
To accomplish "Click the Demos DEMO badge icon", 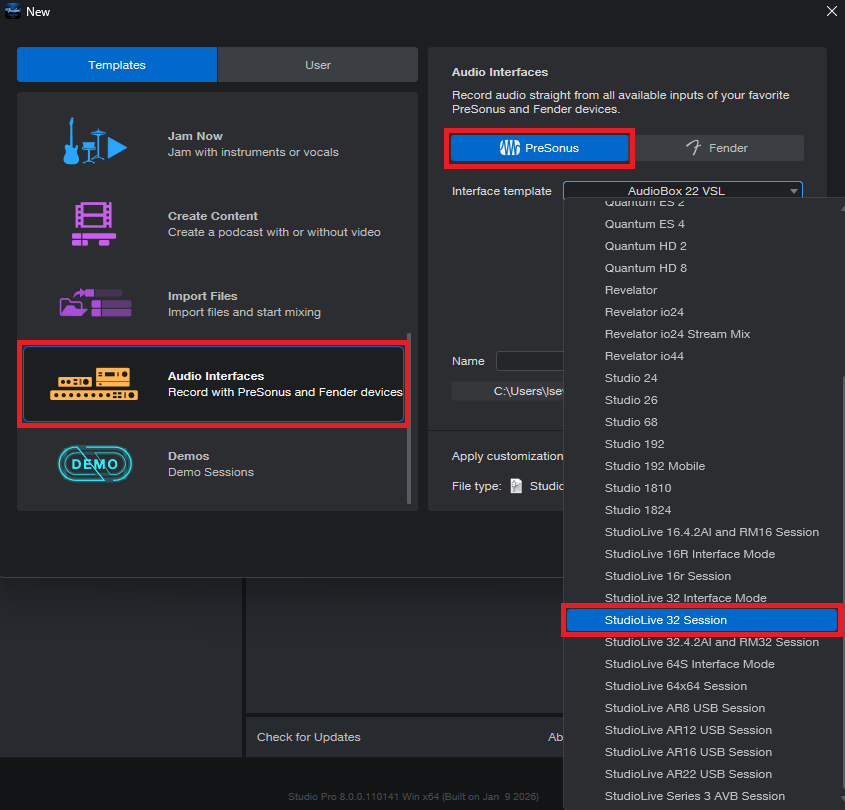I will (95, 463).
